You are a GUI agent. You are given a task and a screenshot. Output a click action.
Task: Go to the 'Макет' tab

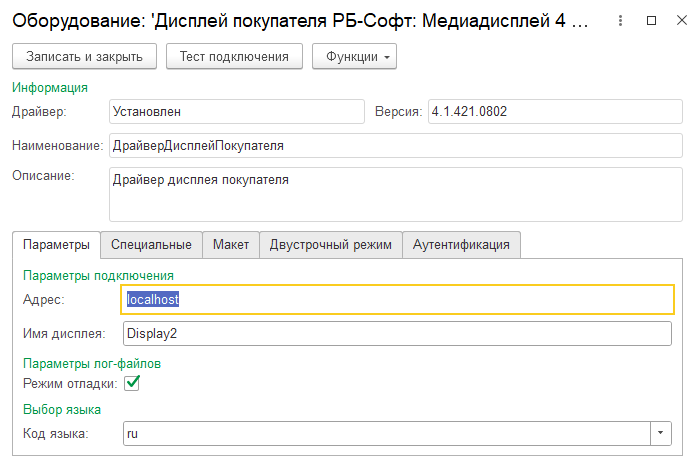click(x=231, y=245)
